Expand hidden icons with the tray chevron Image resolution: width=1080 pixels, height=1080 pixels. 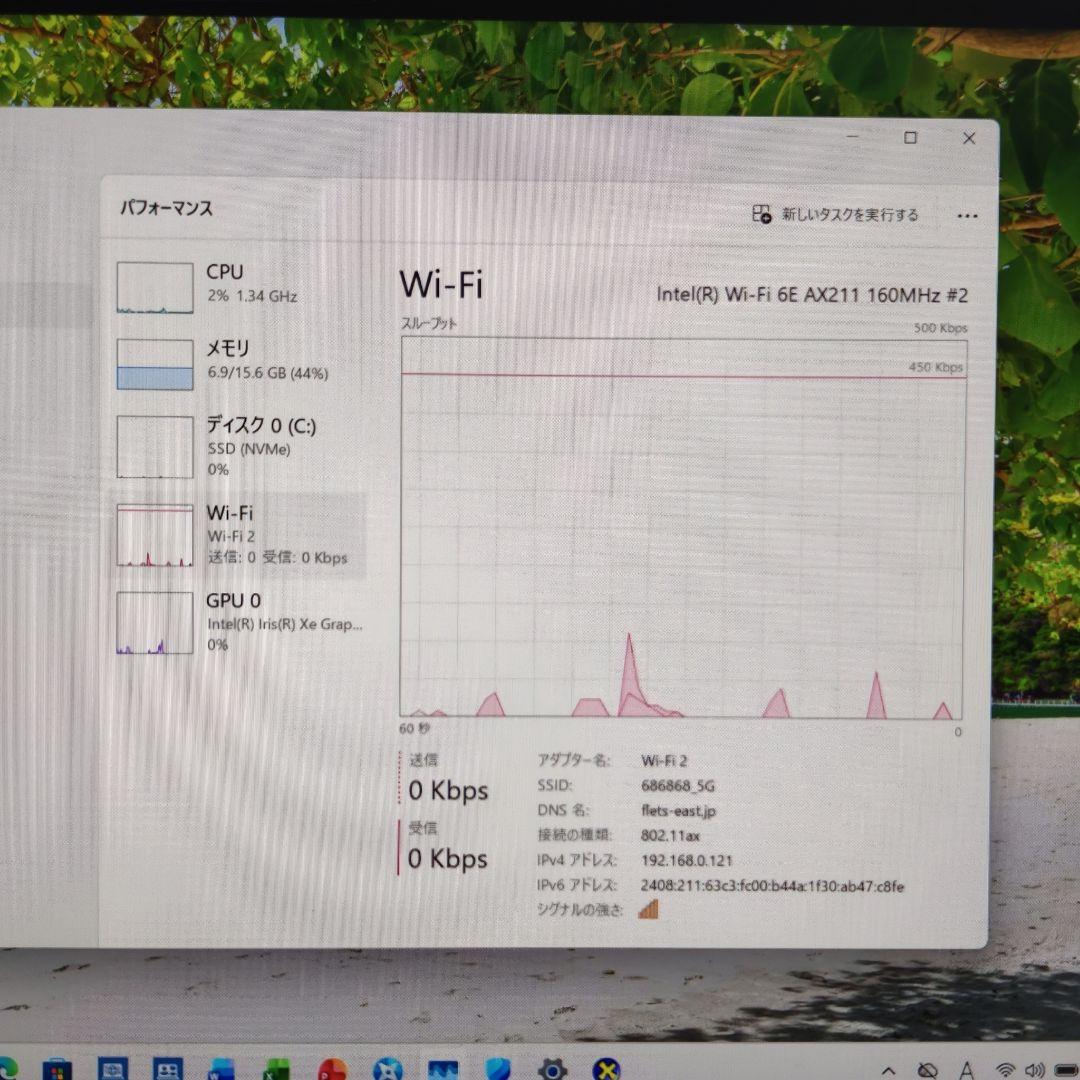tap(888, 1067)
